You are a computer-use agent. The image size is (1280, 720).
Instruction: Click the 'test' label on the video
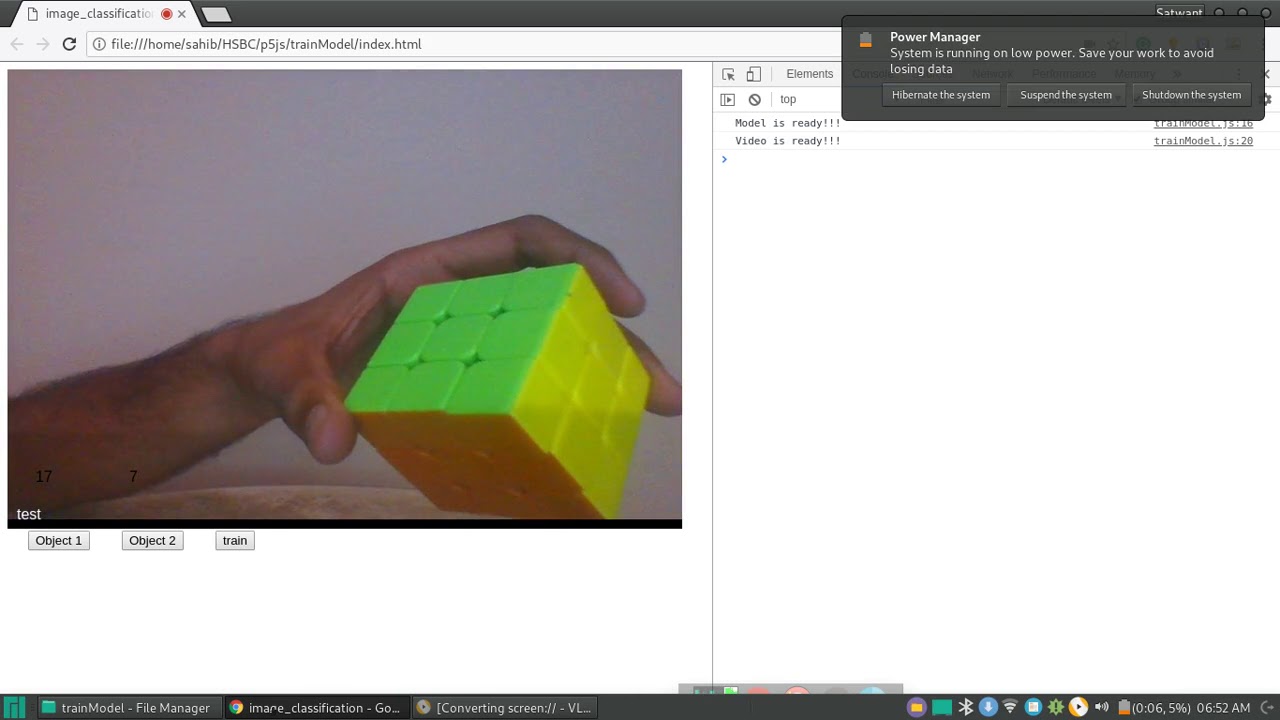(x=29, y=514)
